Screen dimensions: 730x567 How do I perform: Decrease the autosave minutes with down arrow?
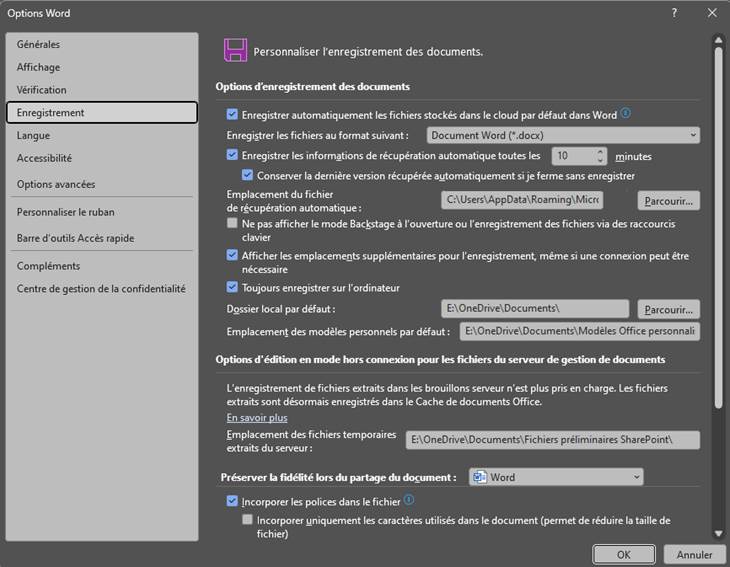click(x=600, y=160)
